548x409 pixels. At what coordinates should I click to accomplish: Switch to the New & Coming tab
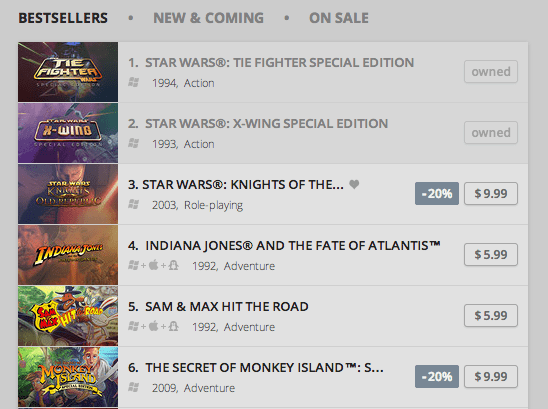click(x=209, y=18)
